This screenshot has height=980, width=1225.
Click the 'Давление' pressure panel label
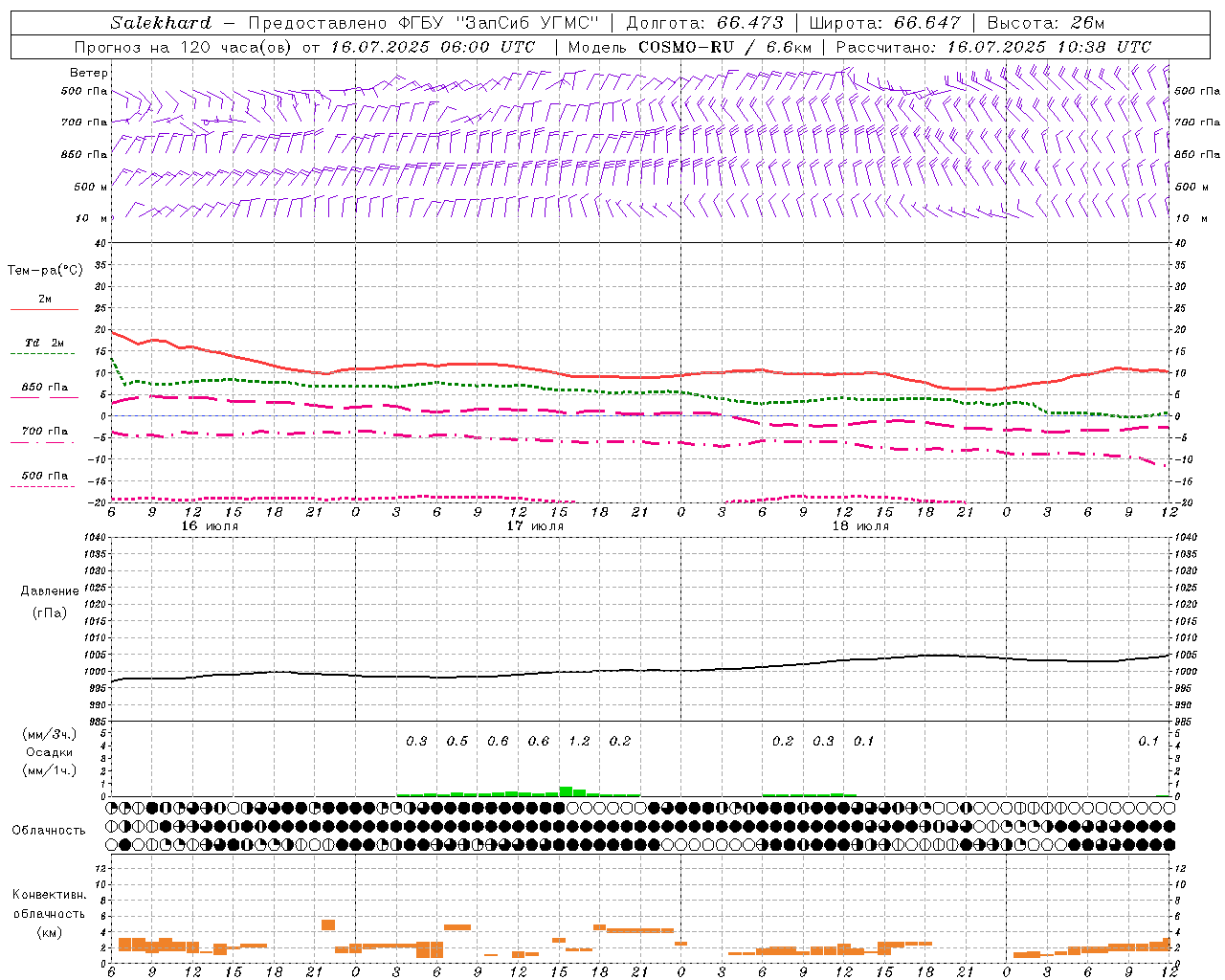50,591
